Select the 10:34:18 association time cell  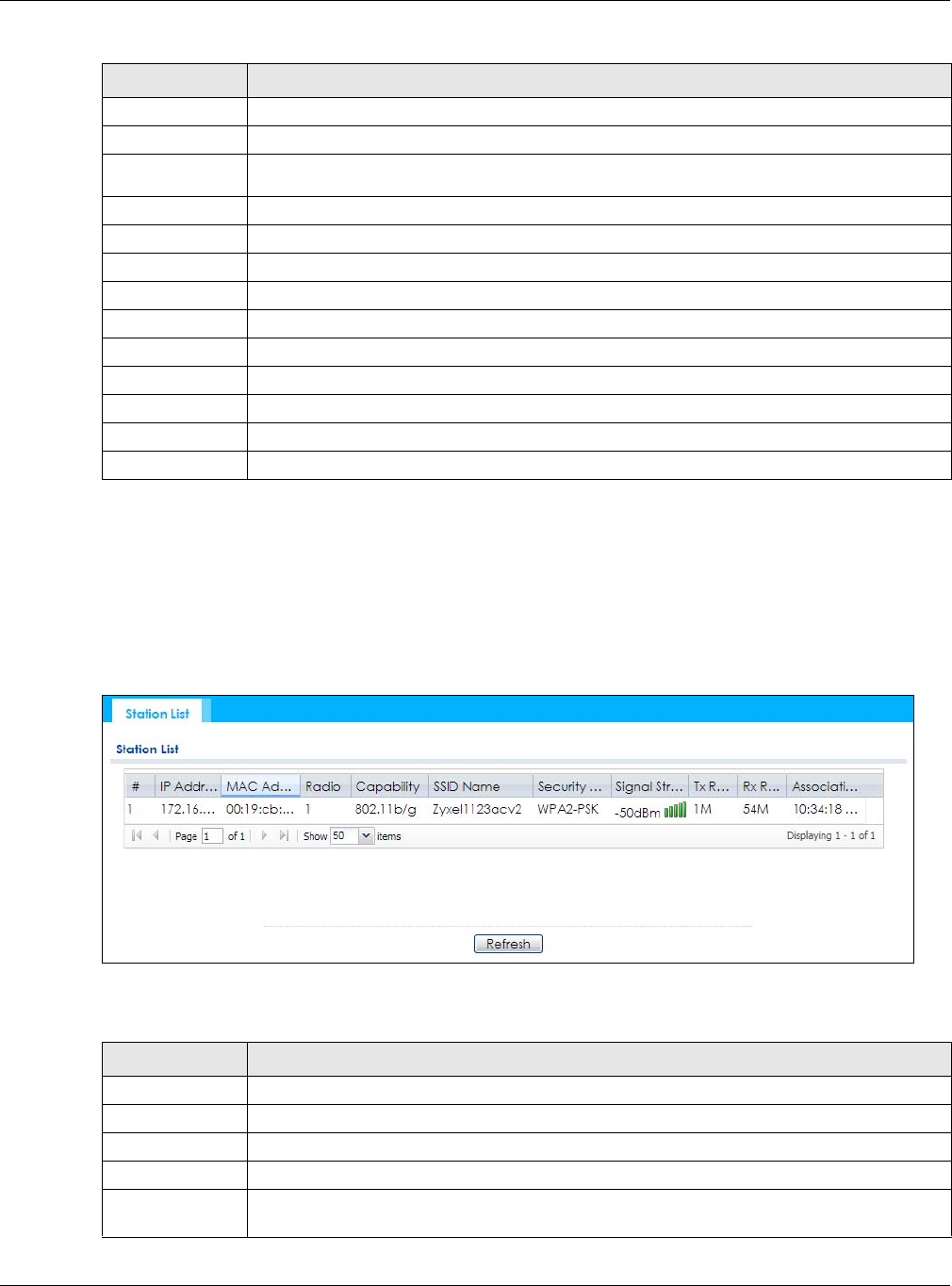[x=825, y=809]
